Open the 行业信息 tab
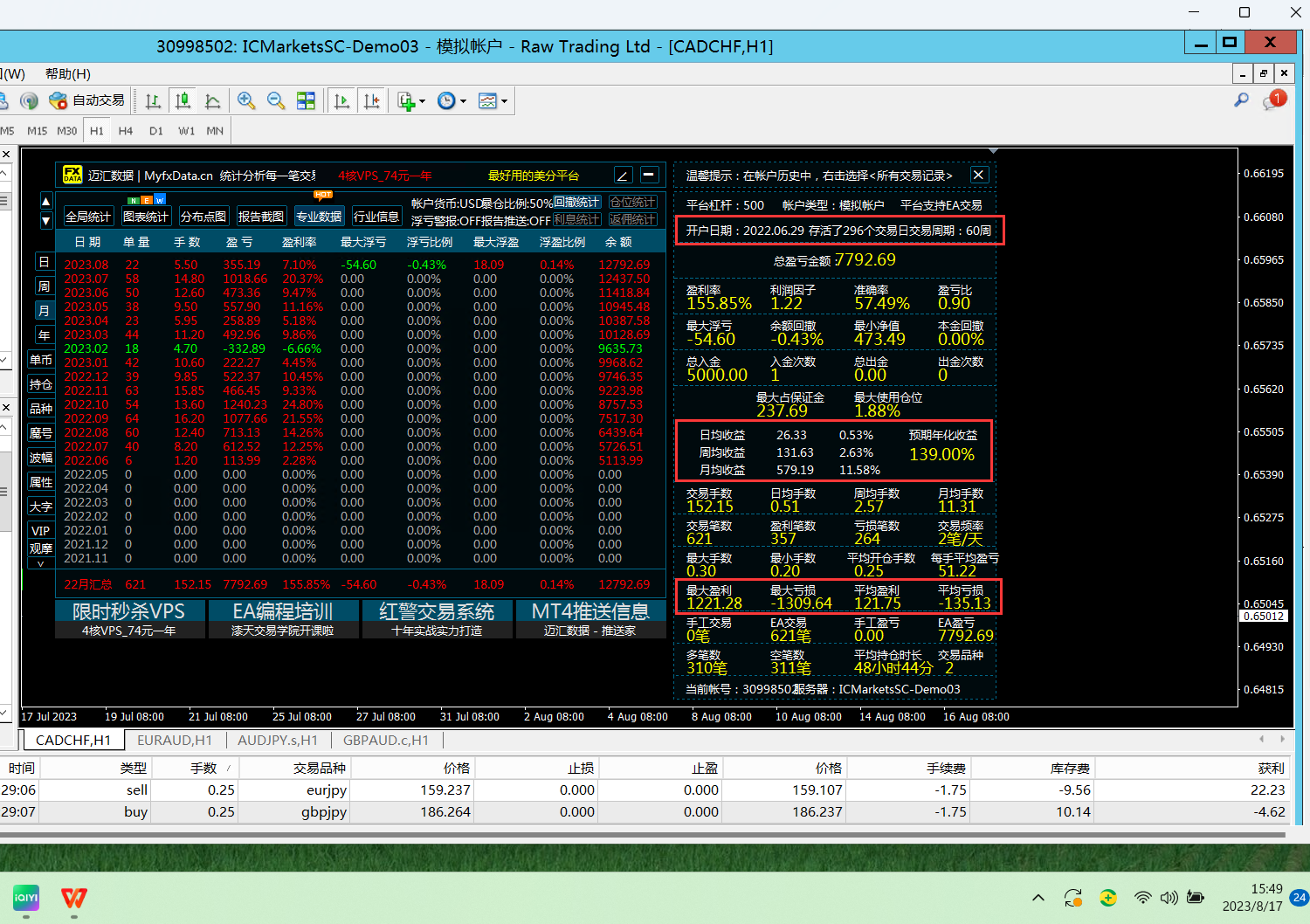 (376, 217)
